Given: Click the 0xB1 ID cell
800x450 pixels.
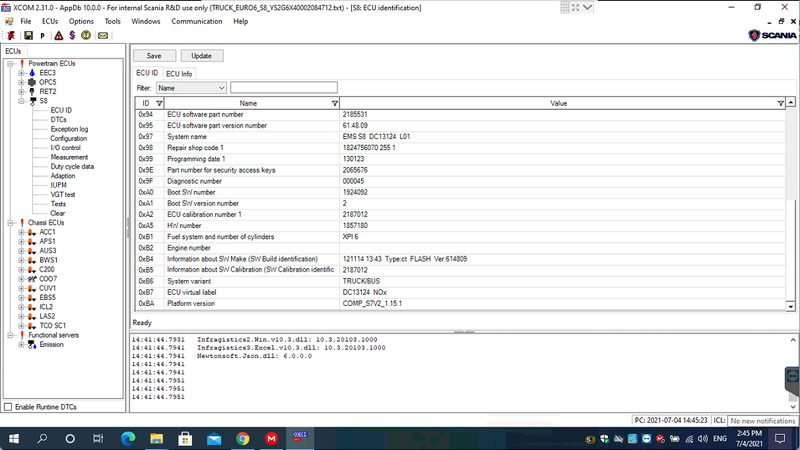Looking at the screenshot, I should tap(149, 237).
